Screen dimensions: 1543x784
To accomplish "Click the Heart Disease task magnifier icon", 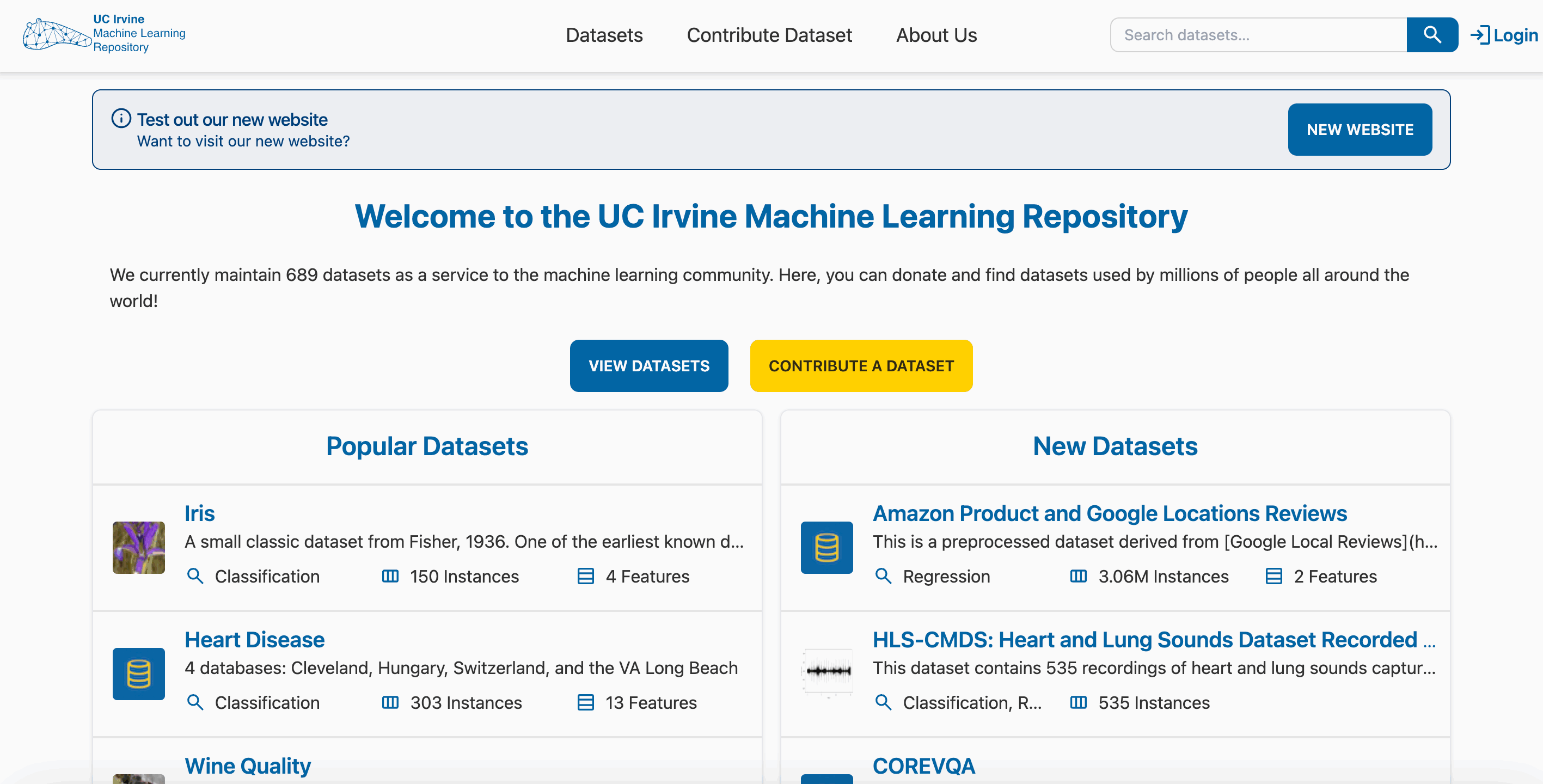I will point(195,702).
